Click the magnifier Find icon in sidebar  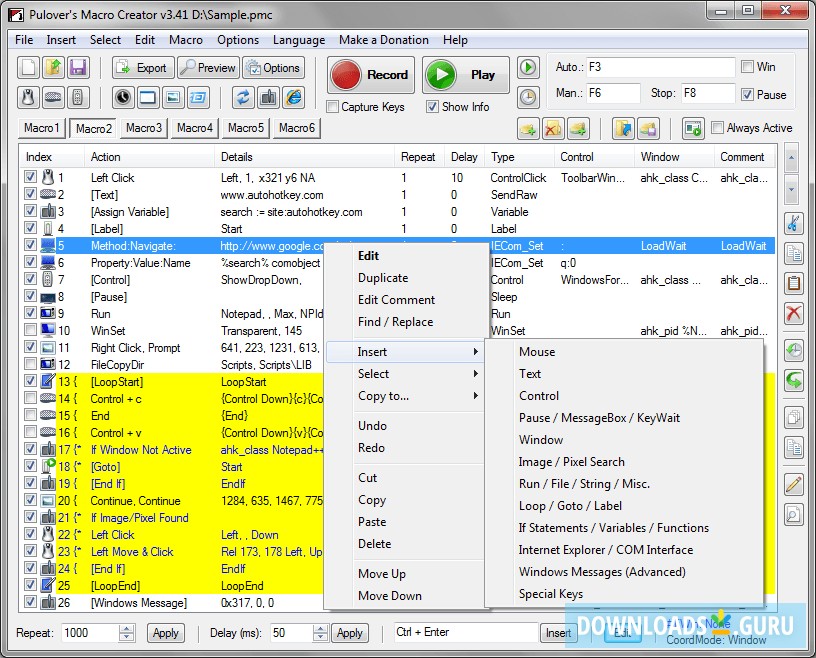[x=794, y=515]
